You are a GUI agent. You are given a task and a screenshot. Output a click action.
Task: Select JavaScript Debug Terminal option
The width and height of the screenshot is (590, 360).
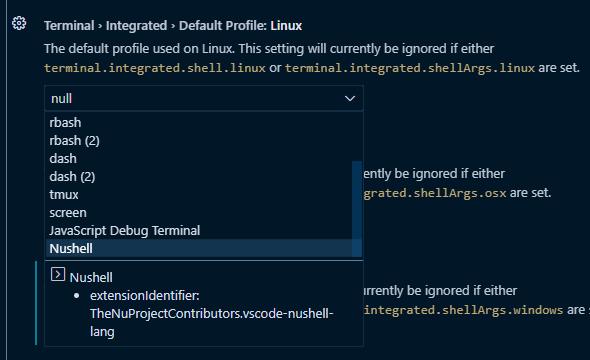click(x=199, y=231)
